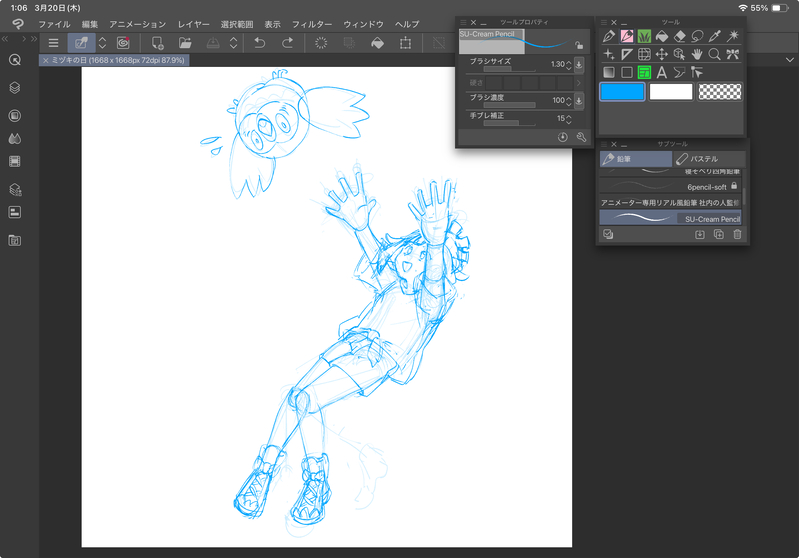Toggle brush size dynamics button

tap(580, 65)
